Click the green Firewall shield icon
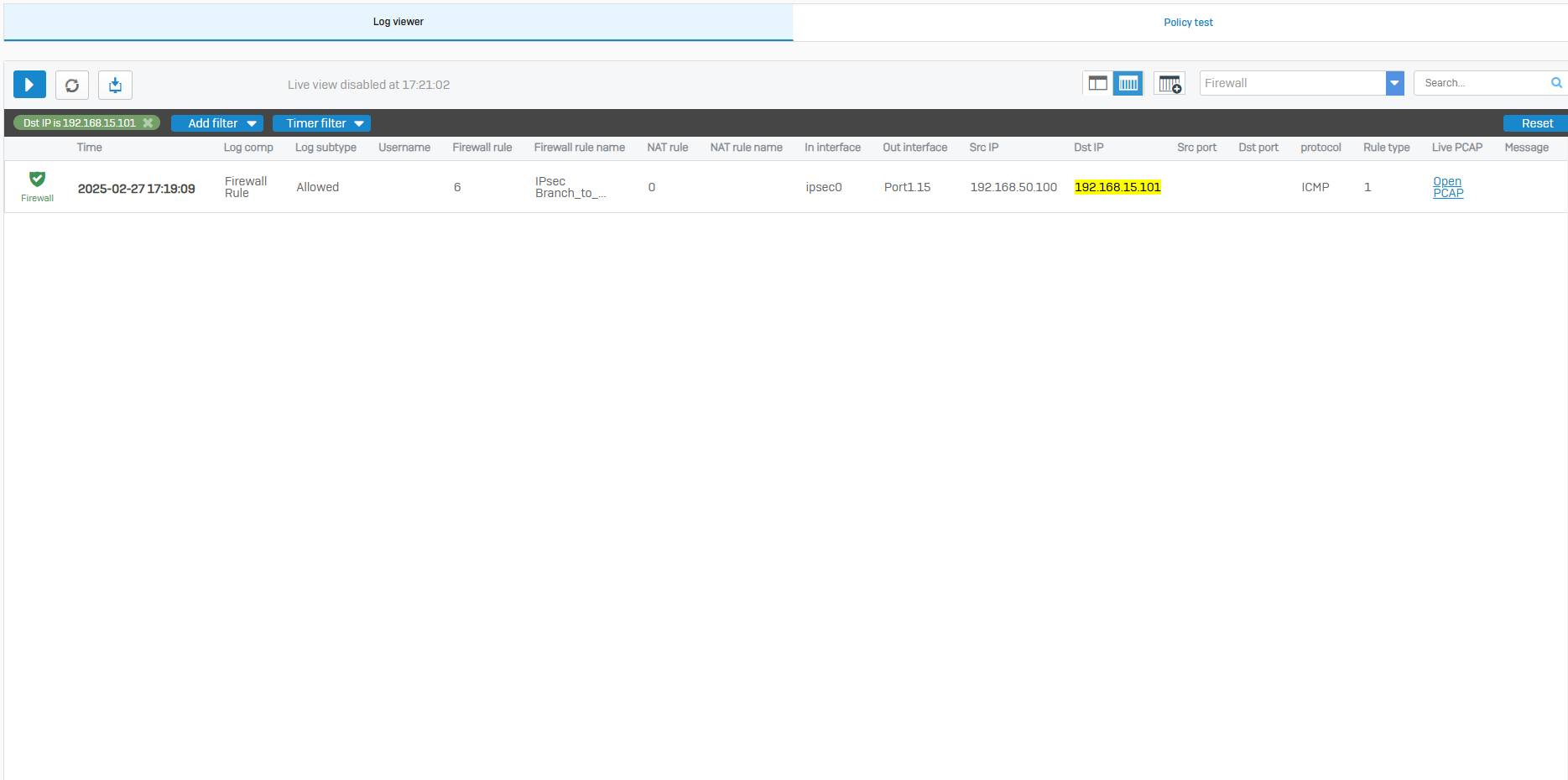This screenshot has width=1568, height=780. coord(37,179)
